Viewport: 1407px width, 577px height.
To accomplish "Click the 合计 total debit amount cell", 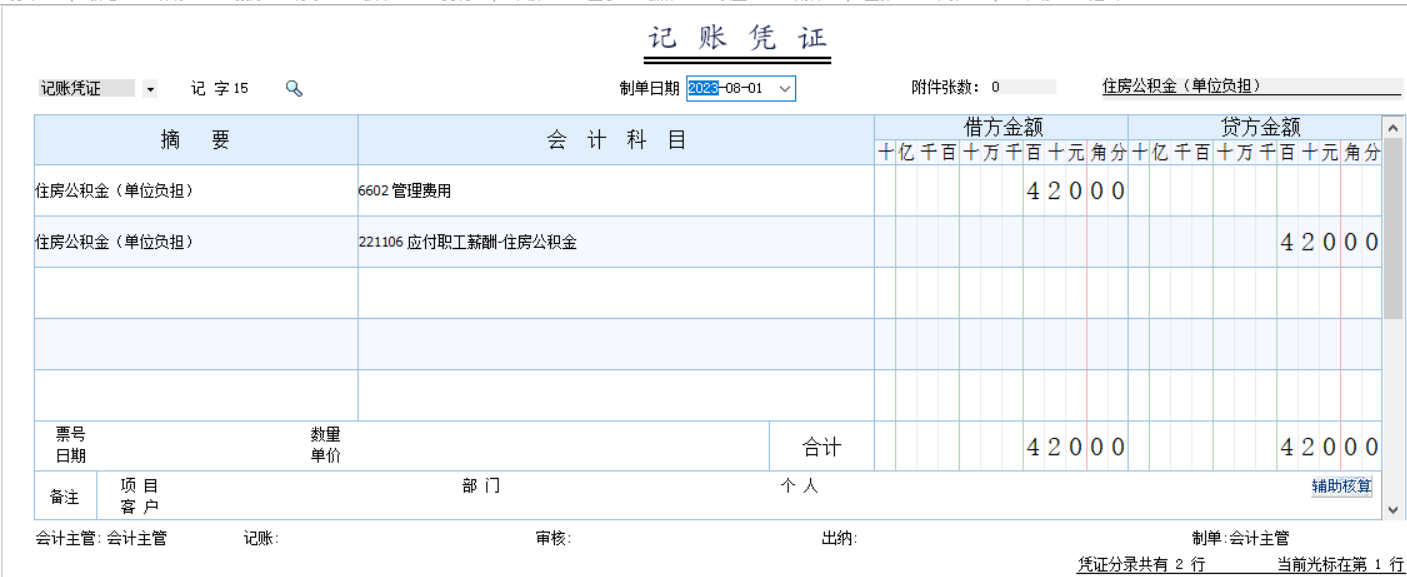I will (1001, 447).
